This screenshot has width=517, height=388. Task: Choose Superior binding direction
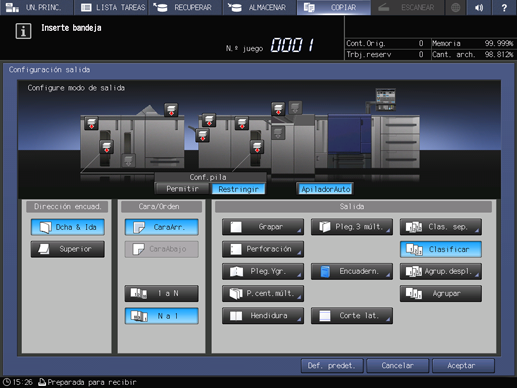[68, 249]
